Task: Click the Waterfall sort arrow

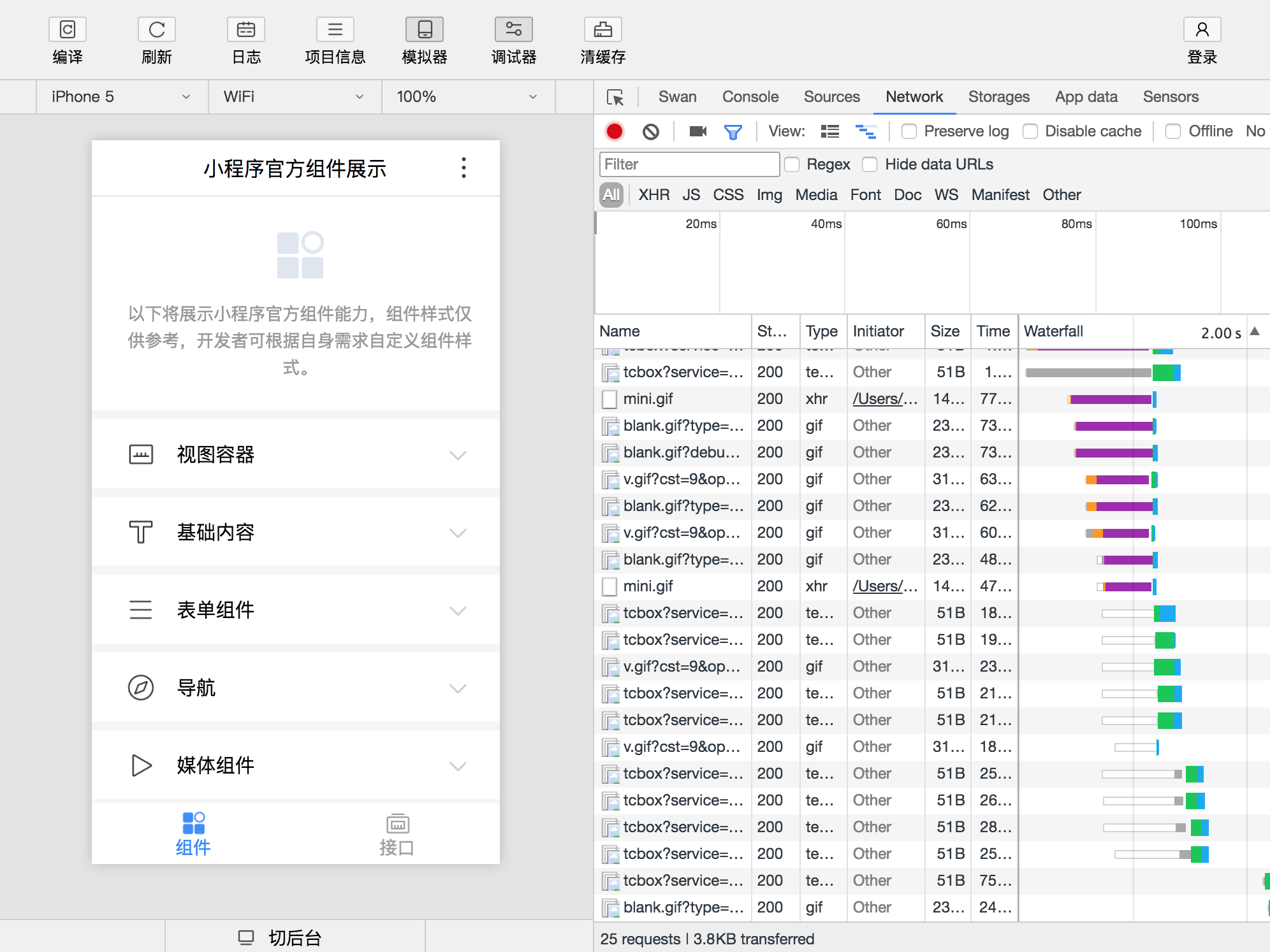Action: click(x=1255, y=331)
